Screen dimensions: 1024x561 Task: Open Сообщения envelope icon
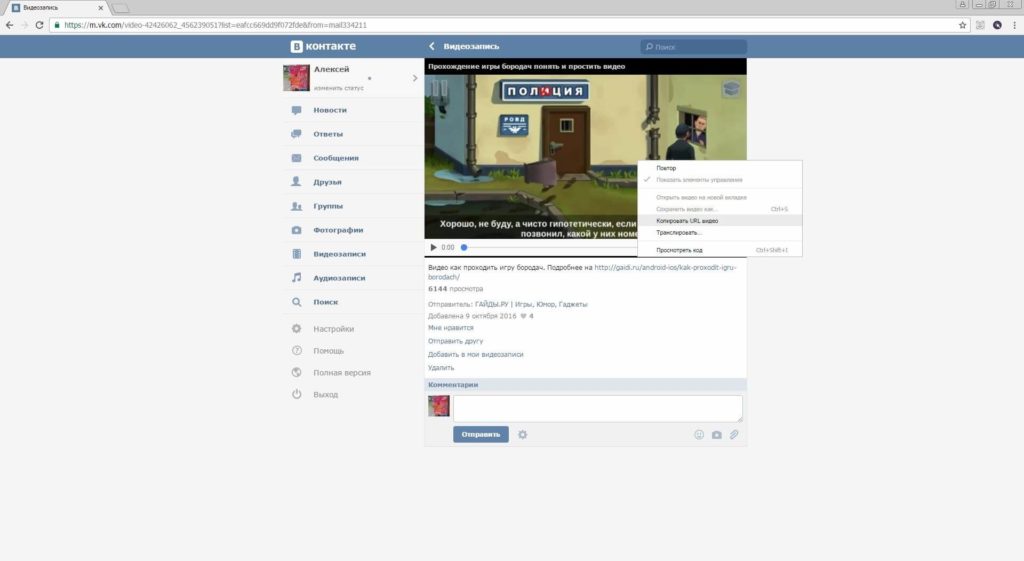coord(296,158)
